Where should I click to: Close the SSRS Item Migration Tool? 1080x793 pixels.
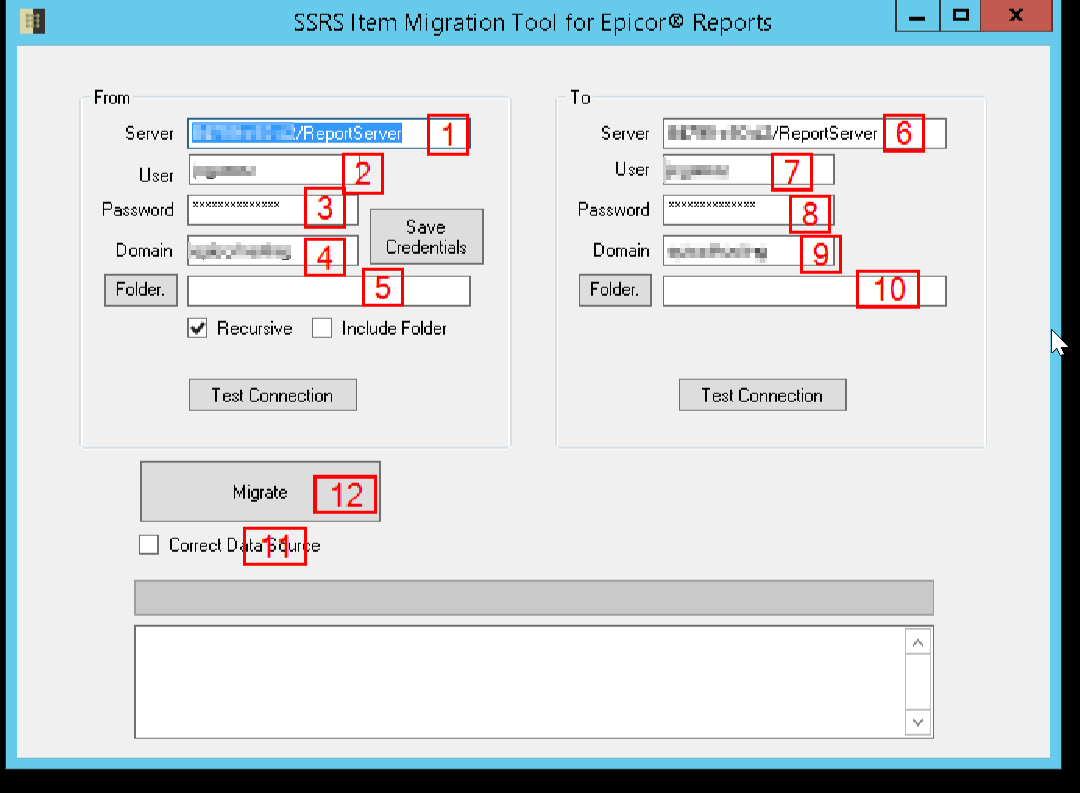[1016, 17]
